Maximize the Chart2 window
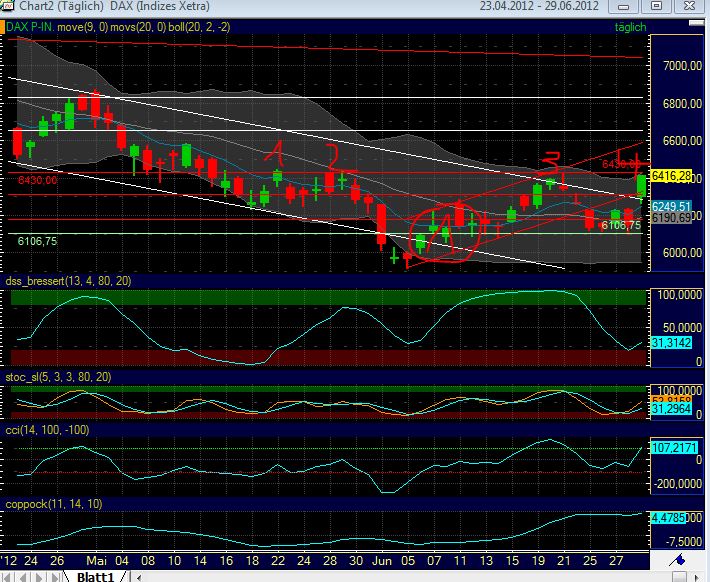The width and height of the screenshot is (710, 582). (x=657, y=6)
